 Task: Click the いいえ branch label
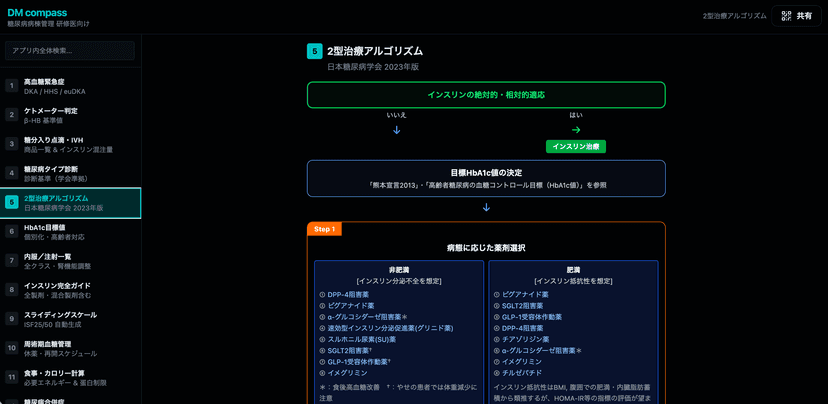click(397, 115)
